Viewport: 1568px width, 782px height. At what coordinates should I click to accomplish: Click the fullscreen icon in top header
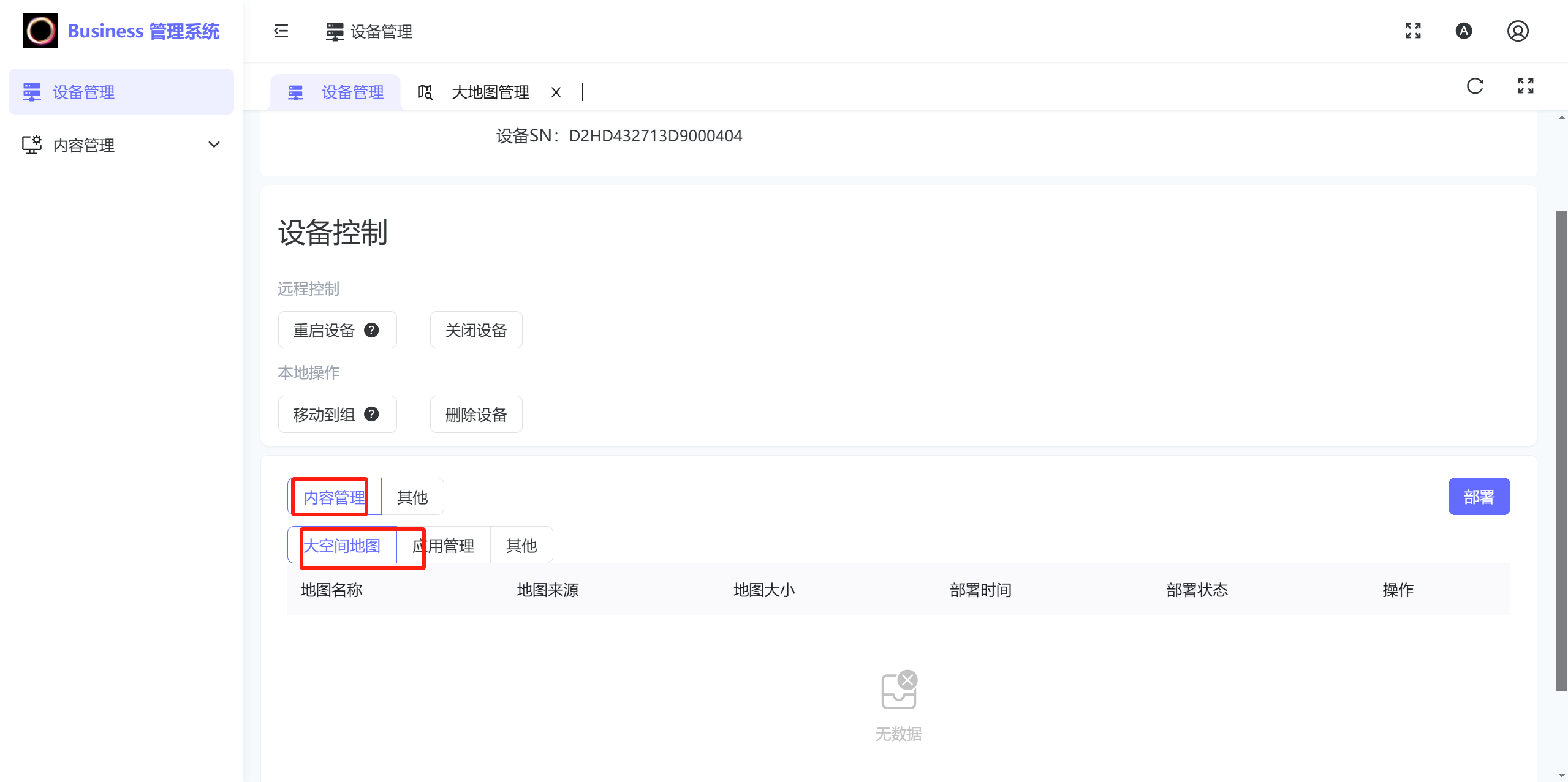[x=1412, y=31]
